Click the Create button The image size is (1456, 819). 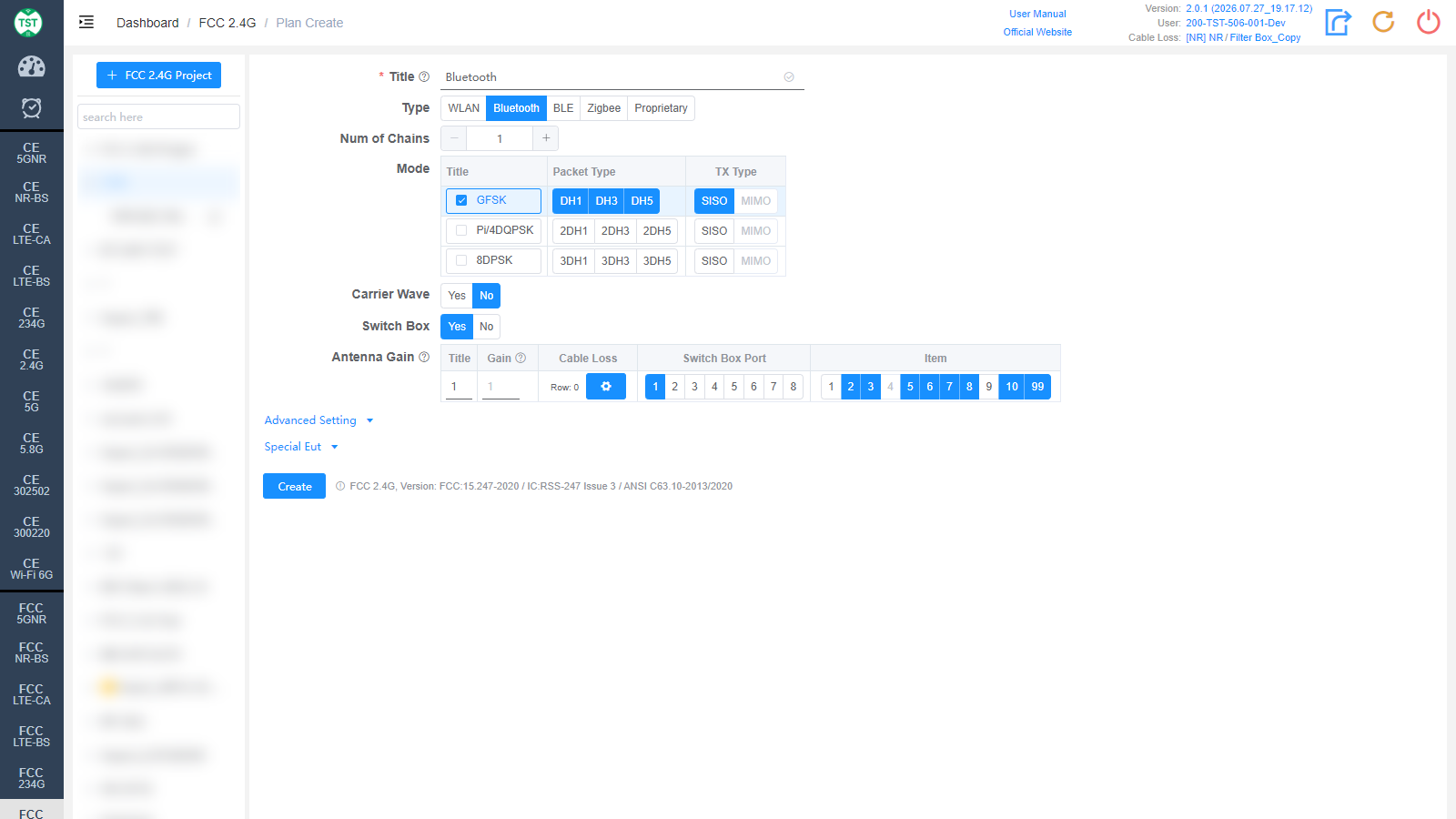[295, 486]
